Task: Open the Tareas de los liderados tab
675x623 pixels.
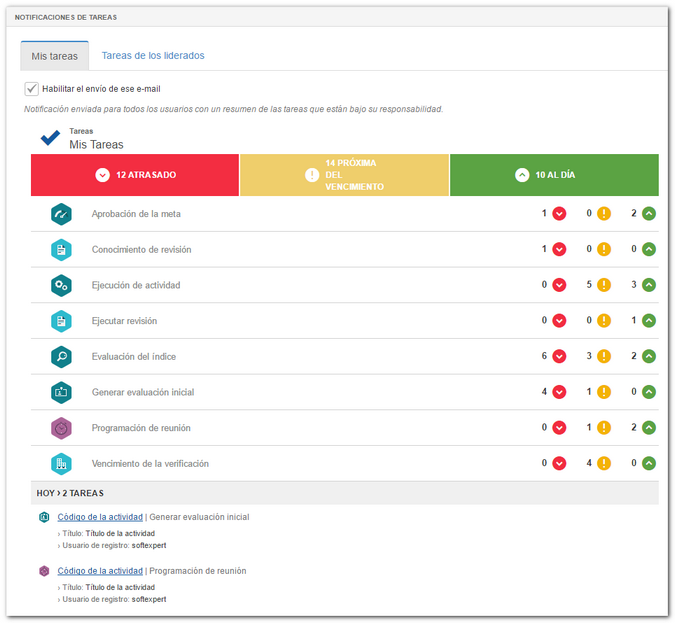Action: pyautogui.click(x=153, y=56)
